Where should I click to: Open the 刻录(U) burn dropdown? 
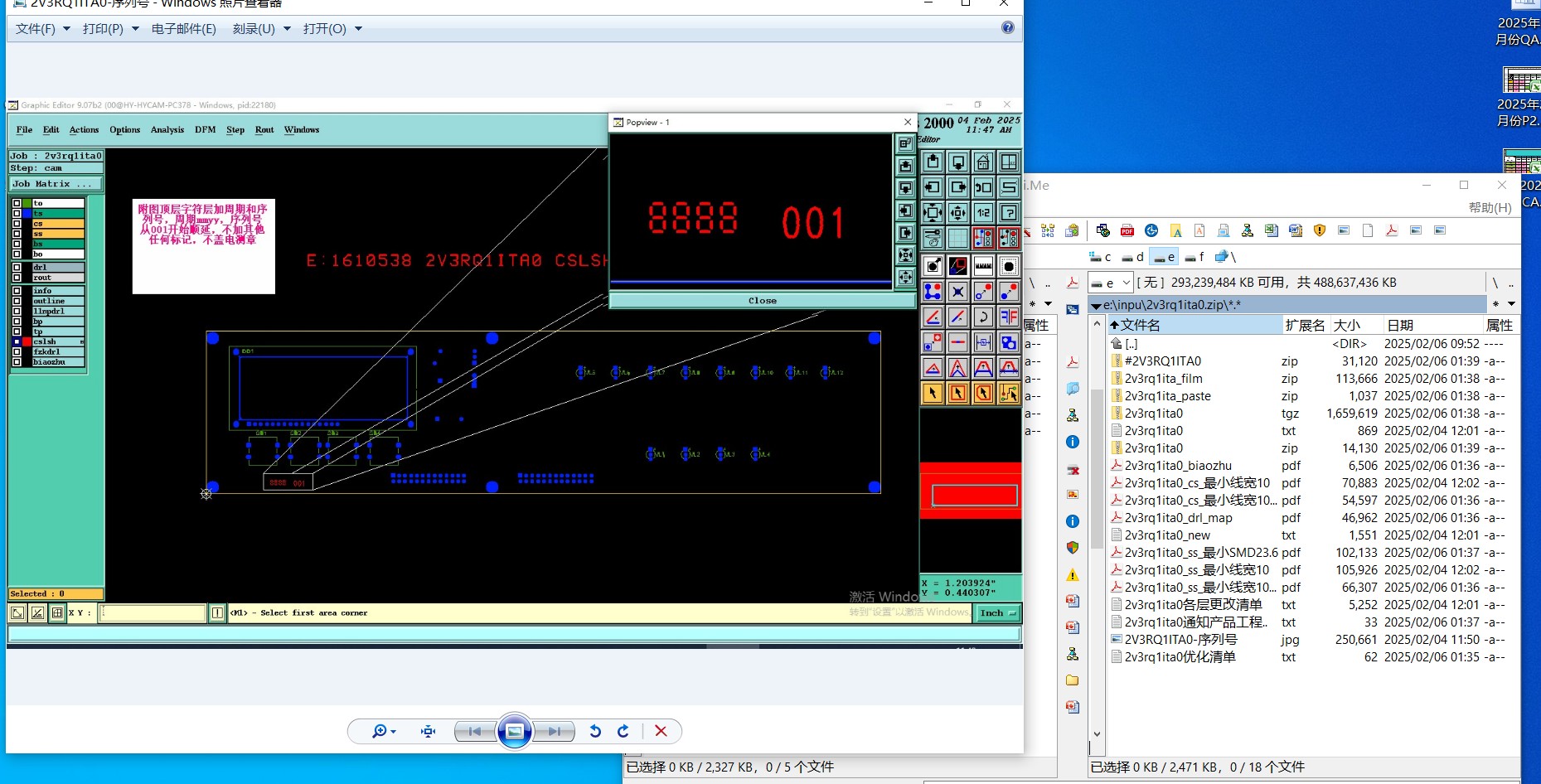click(x=261, y=29)
